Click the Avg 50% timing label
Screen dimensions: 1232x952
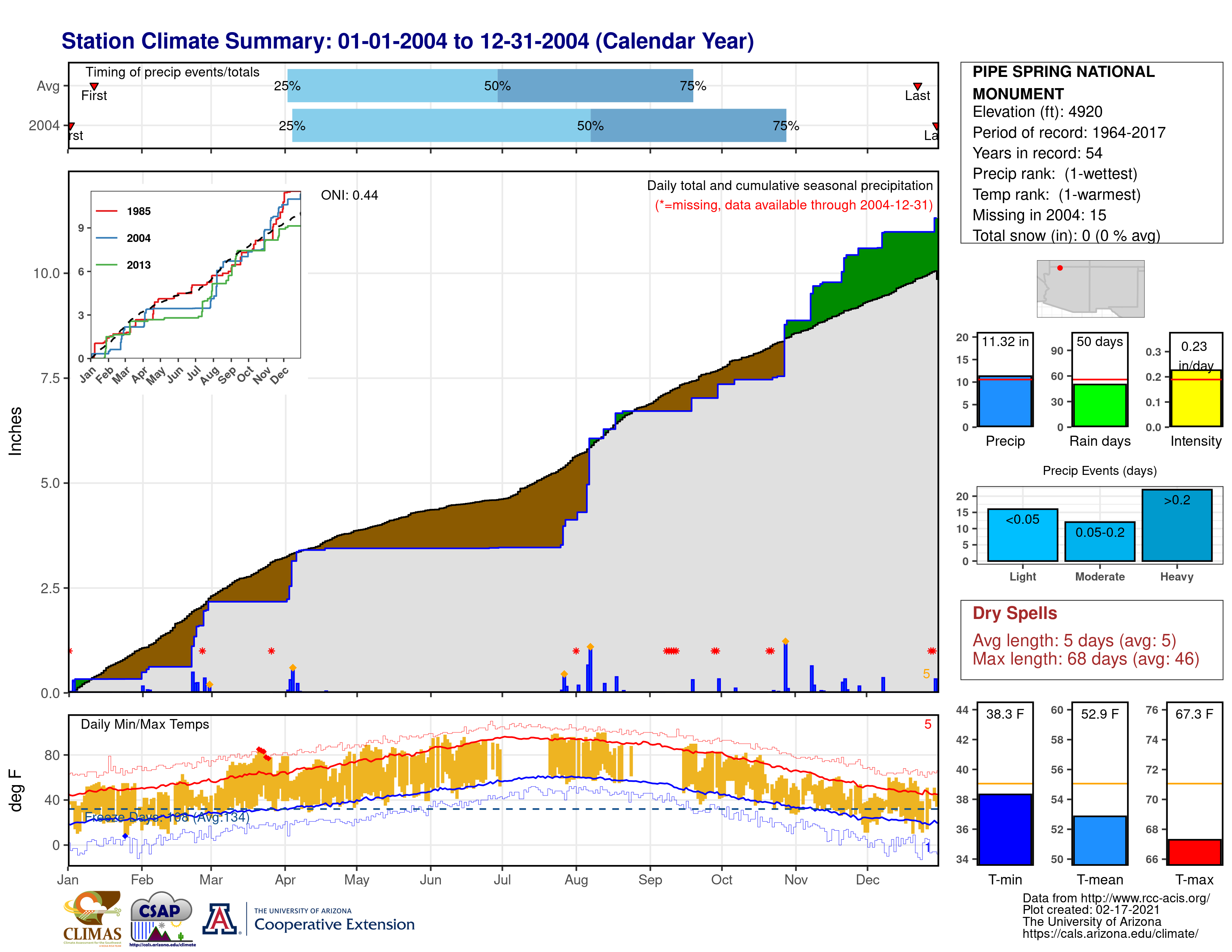[497, 86]
